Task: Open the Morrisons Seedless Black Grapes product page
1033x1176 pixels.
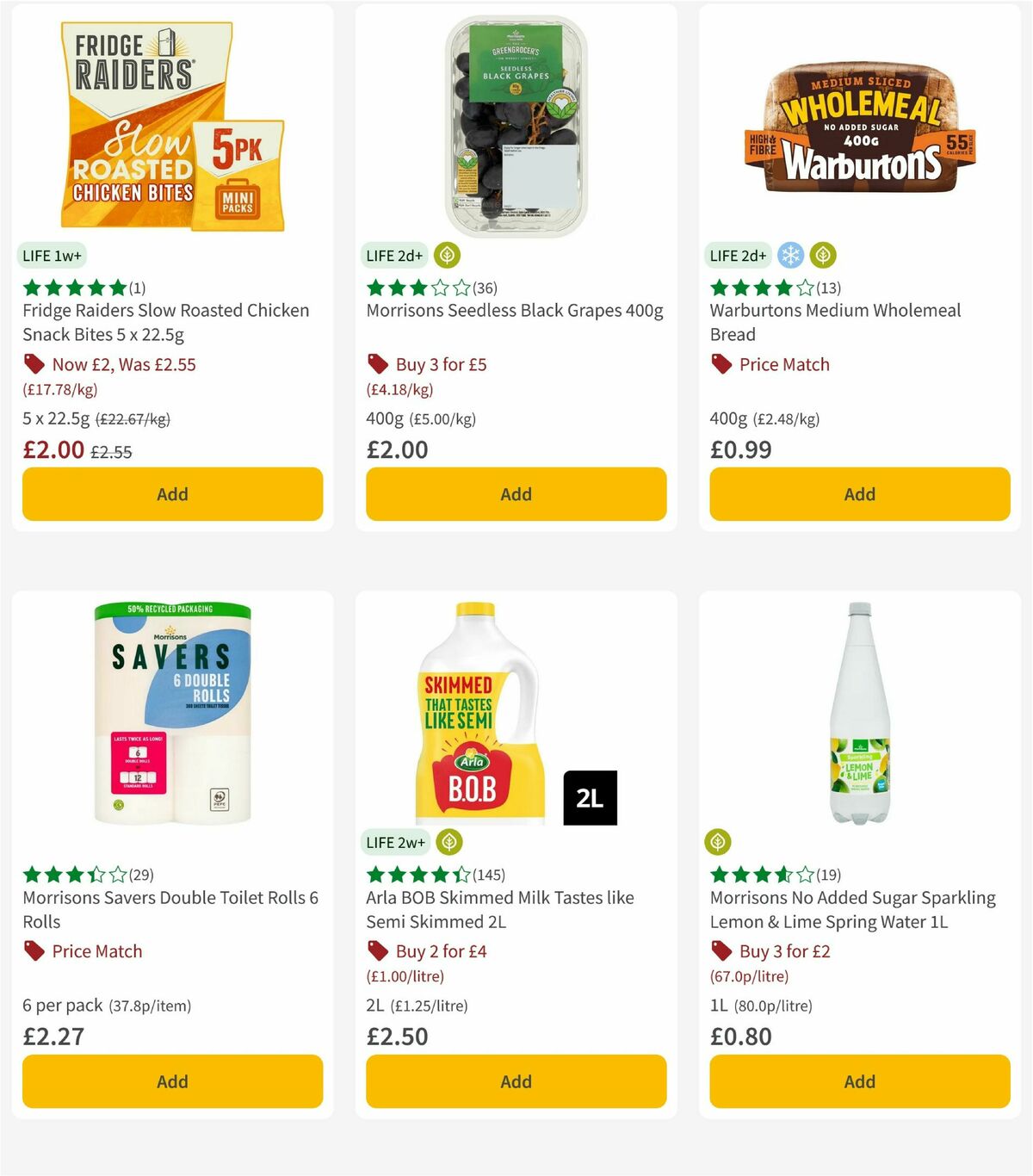Action: pyautogui.click(x=515, y=310)
